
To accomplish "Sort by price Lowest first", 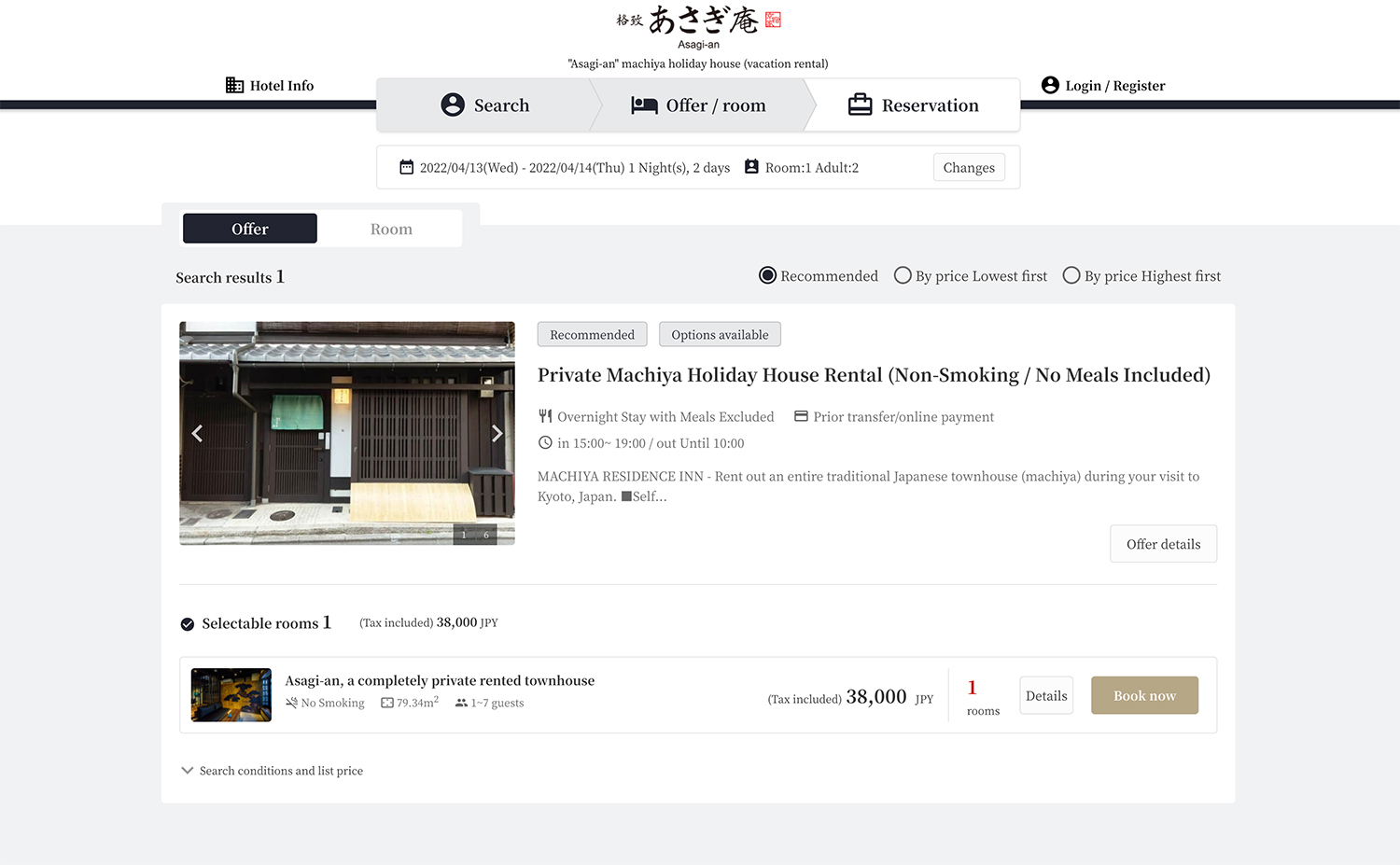I will pos(903,275).
